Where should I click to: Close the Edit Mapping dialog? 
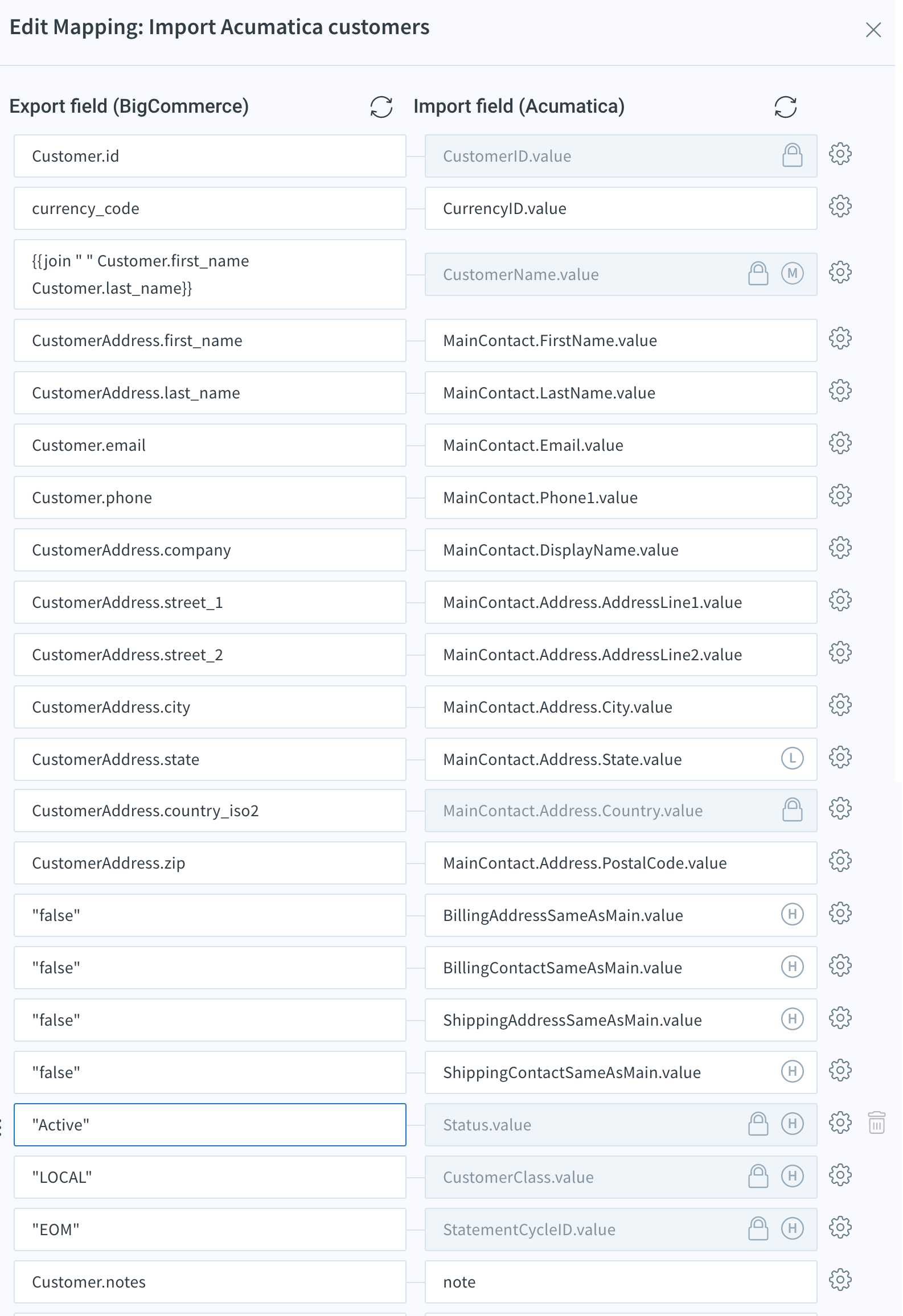pyautogui.click(x=873, y=30)
